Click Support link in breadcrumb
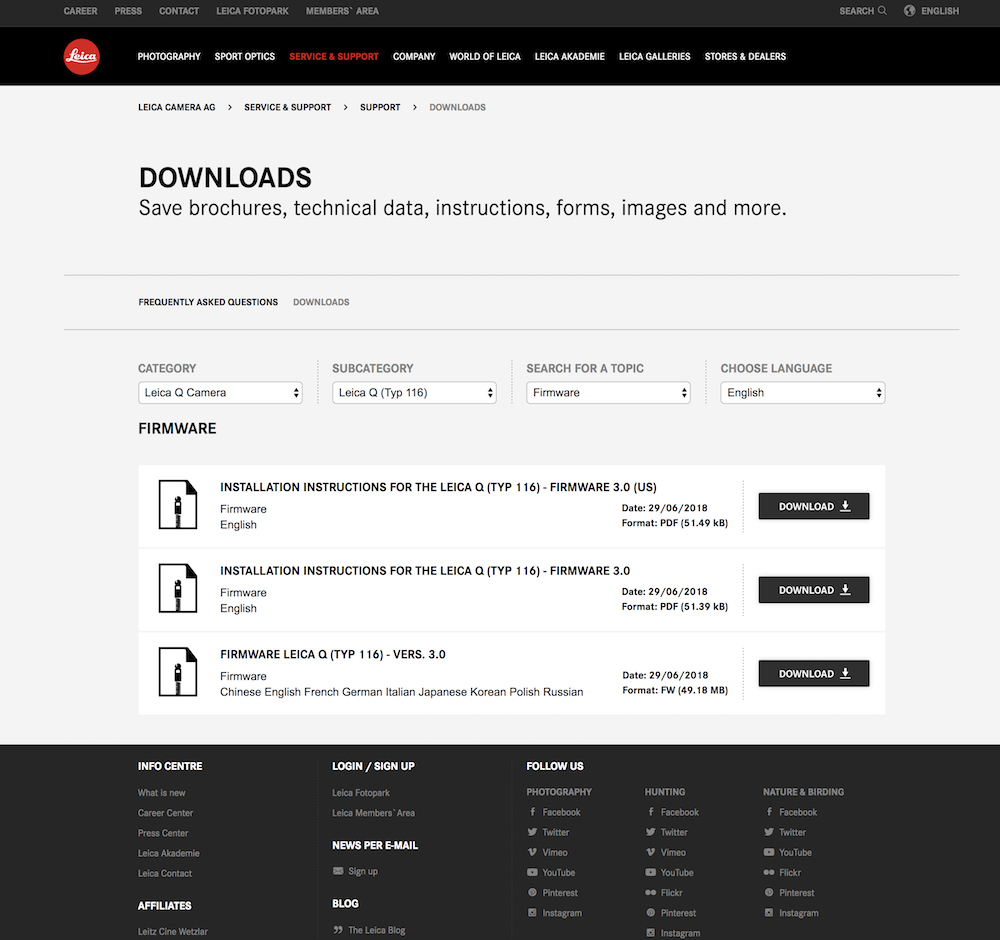Image resolution: width=1000 pixels, height=940 pixels. coord(380,107)
